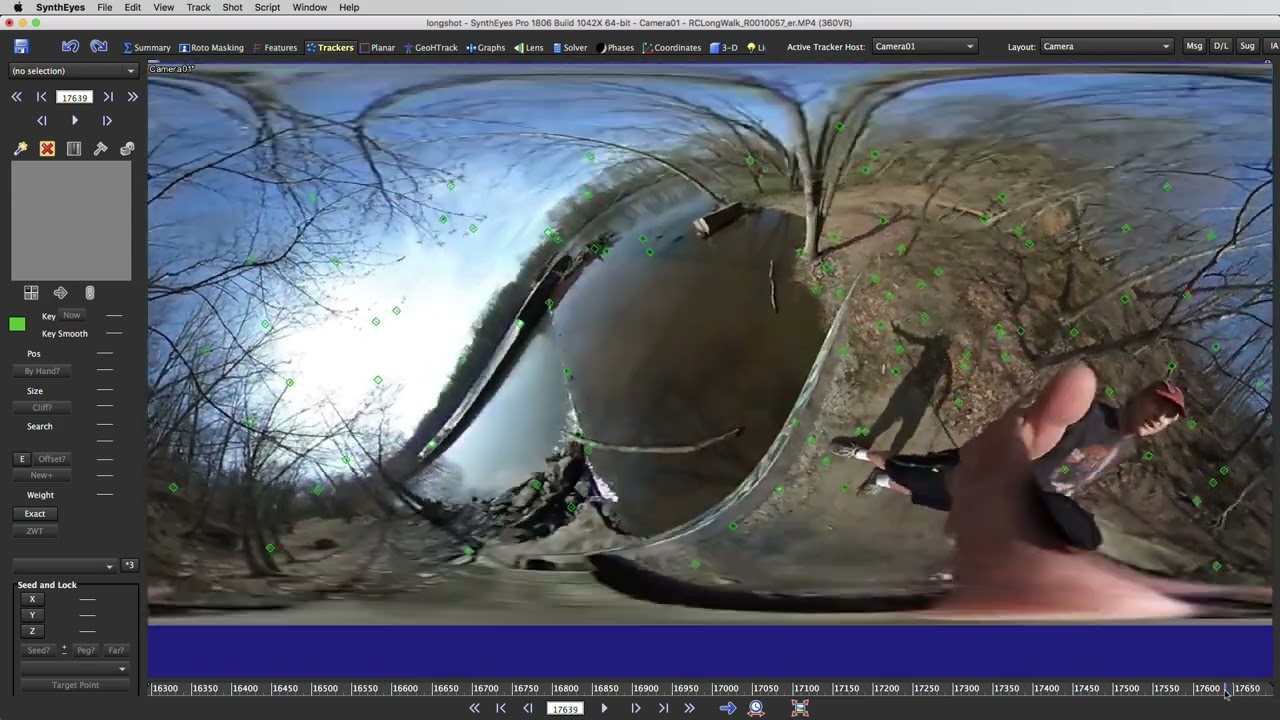This screenshot has width=1280, height=720.
Task: Click the tracker preview thumbnail area
Action: pyautogui.click(x=71, y=221)
